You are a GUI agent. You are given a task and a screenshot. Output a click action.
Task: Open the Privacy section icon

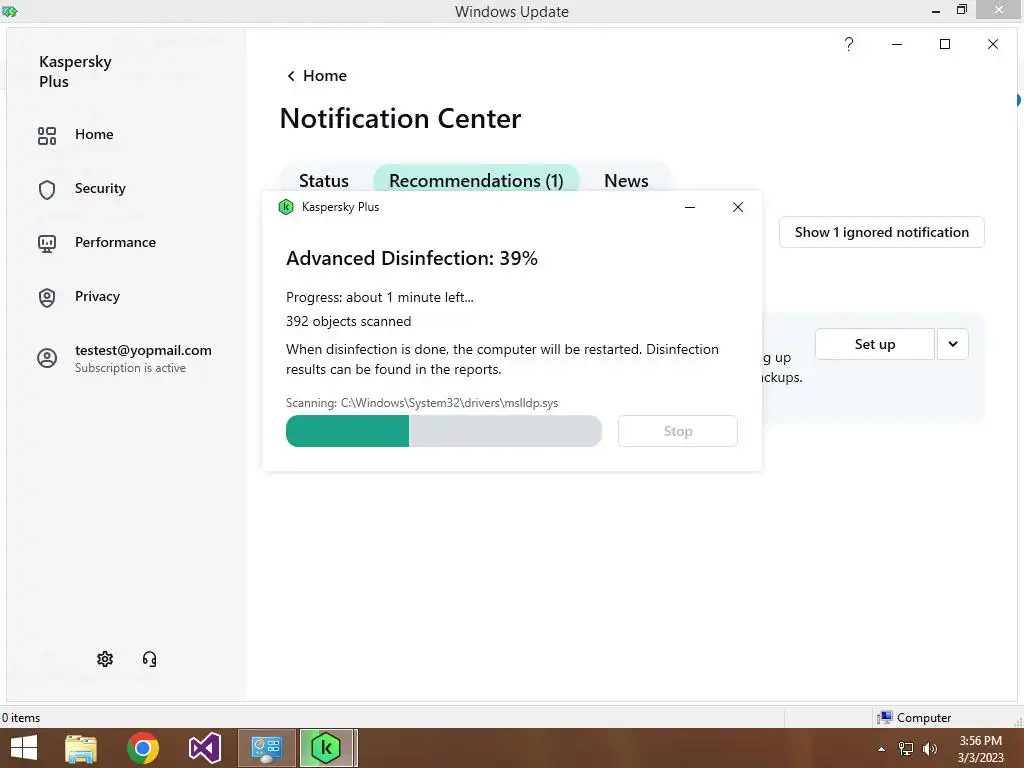tap(47, 298)
